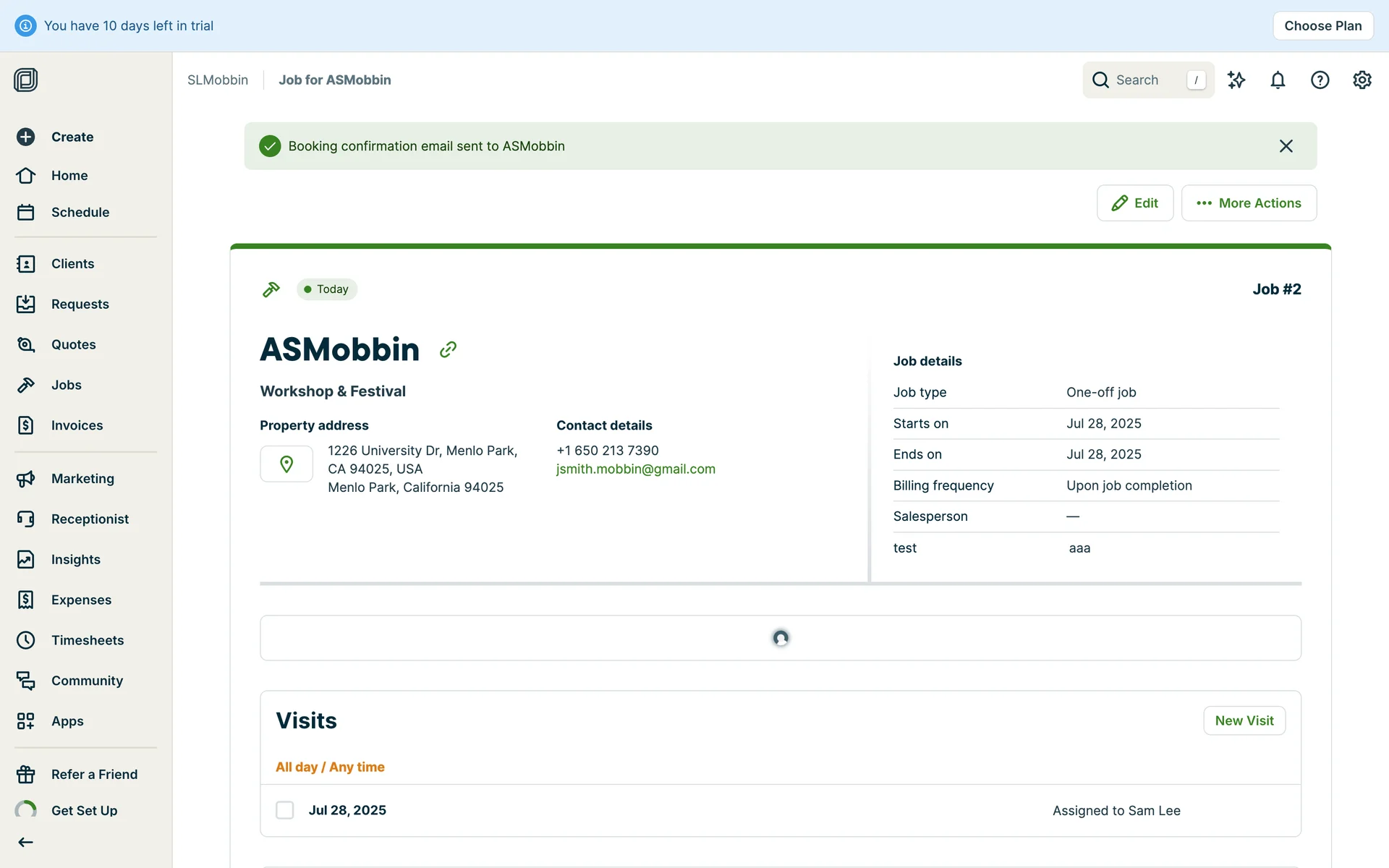Open the More Actions dropdown
Screen dimensions: 1389x868
(1249, 203)
